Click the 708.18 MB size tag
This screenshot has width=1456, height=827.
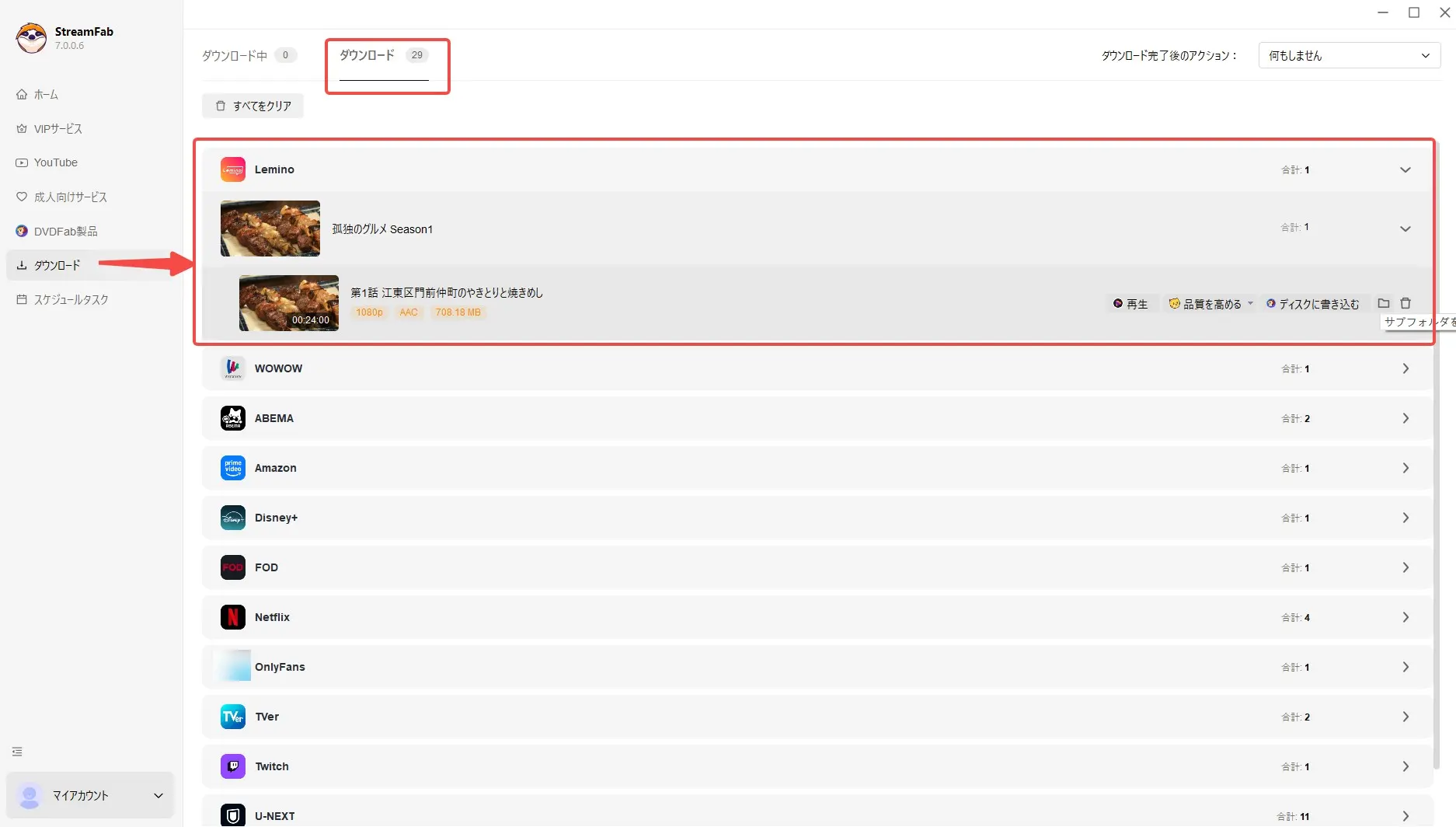pos(458,312)
